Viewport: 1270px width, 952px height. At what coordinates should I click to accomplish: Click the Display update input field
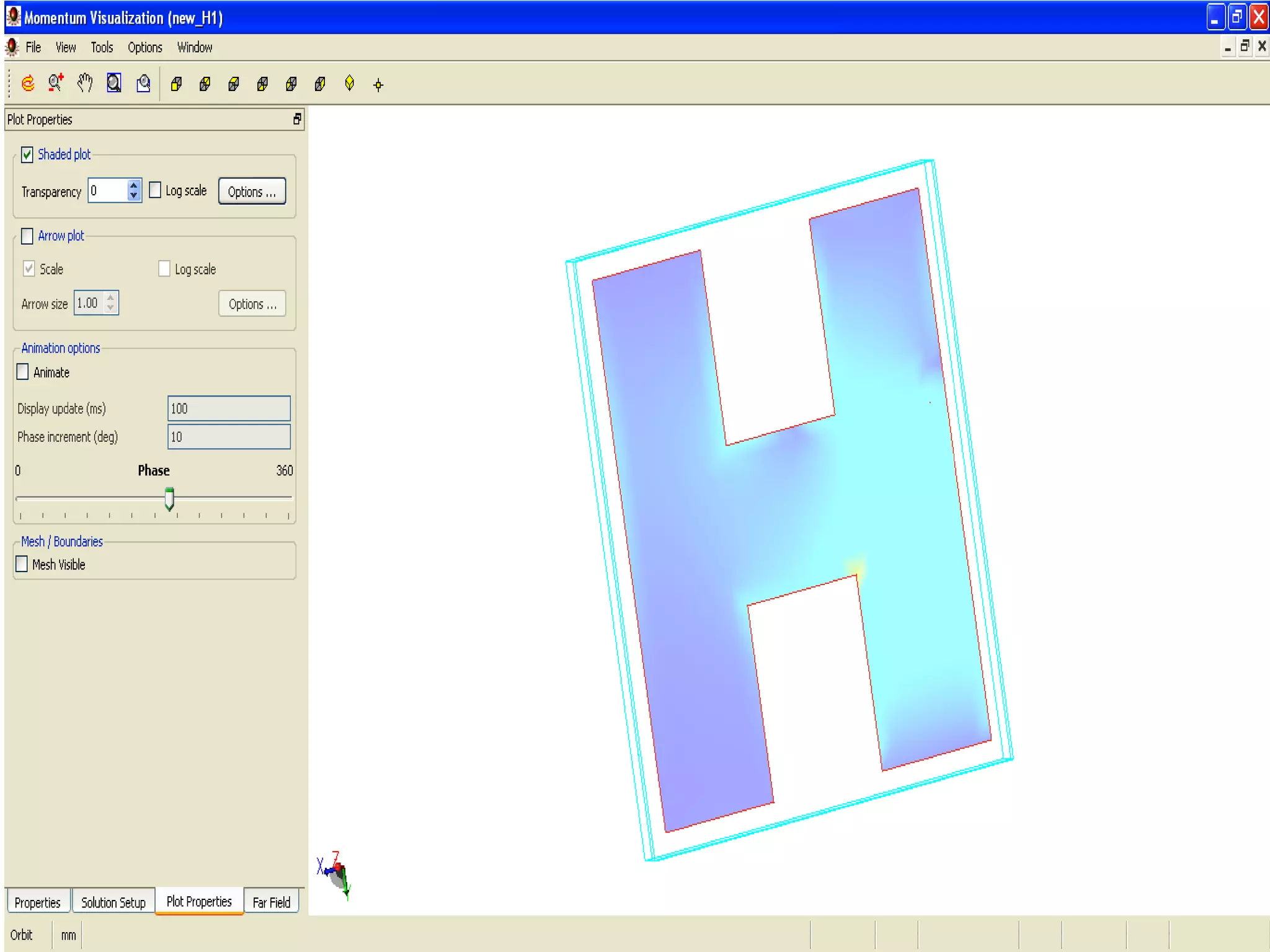click(228, 408)
